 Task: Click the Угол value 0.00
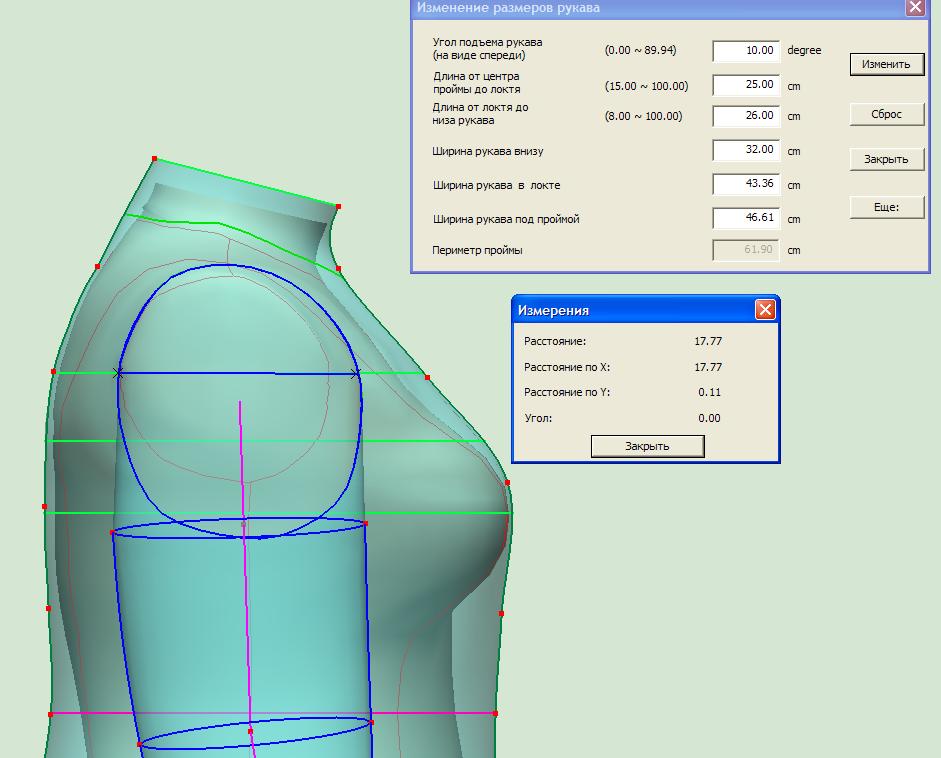click(x=709, y=418)
